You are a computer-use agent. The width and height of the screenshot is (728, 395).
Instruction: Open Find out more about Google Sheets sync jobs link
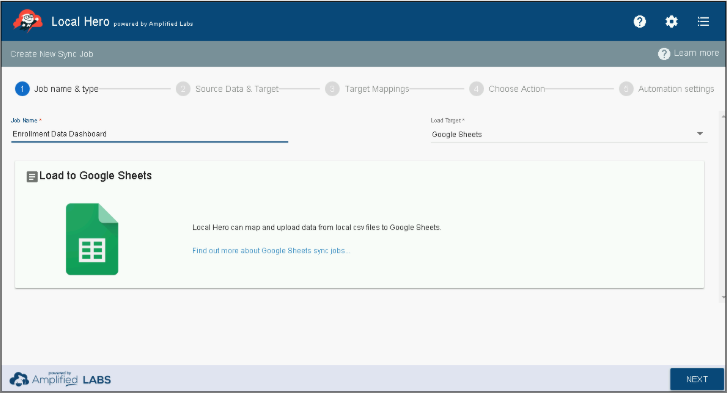(271, 251)
